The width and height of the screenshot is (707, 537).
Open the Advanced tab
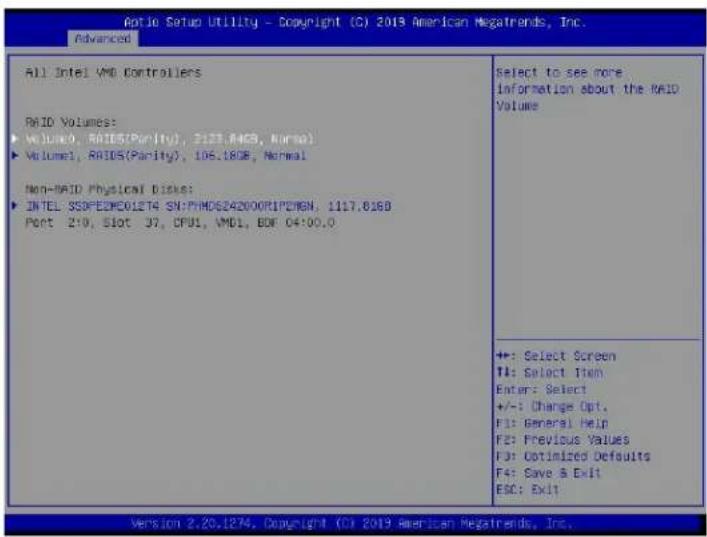103,39
